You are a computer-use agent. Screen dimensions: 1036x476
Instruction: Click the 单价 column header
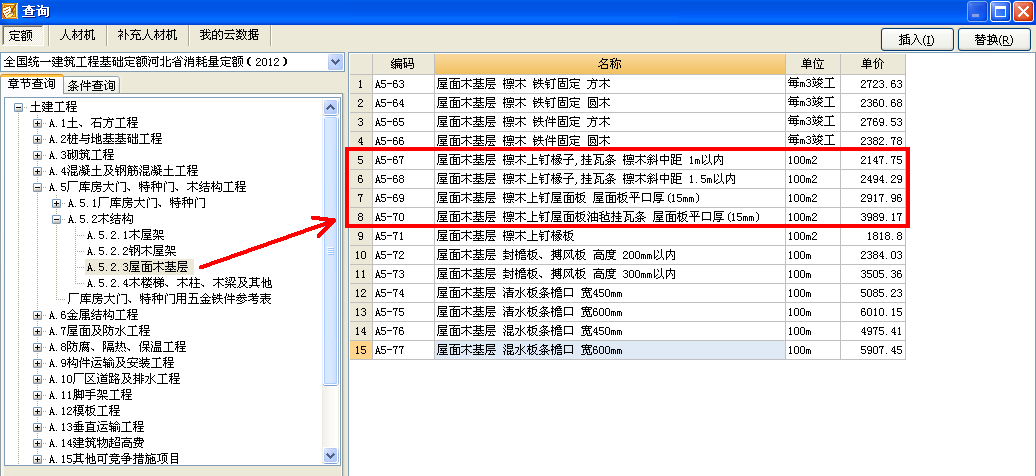[873, 64]
